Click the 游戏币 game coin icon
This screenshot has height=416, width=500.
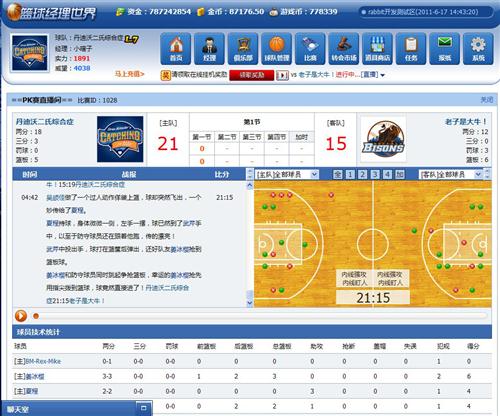tap(274, 12)
